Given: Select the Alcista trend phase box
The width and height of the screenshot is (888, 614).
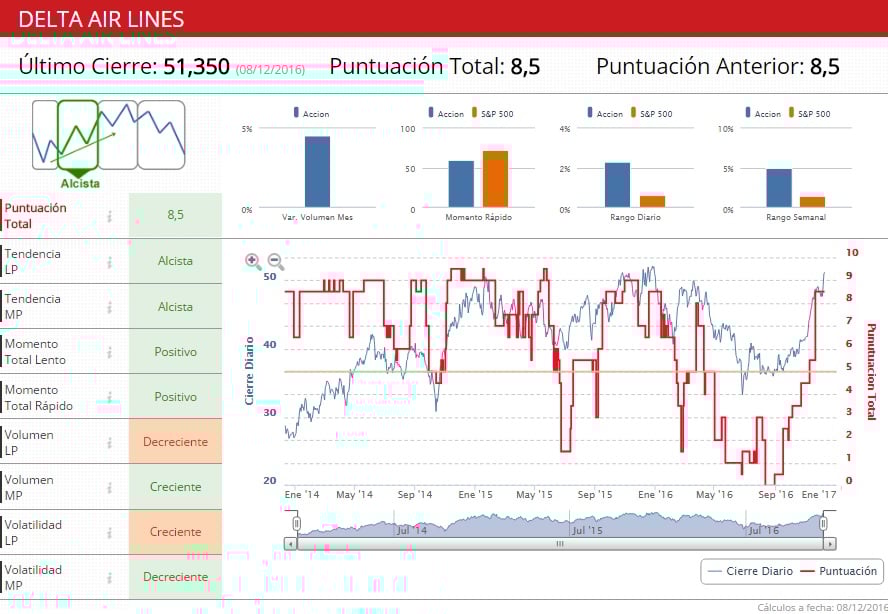Looking at the screenshot, I should 78,135.
